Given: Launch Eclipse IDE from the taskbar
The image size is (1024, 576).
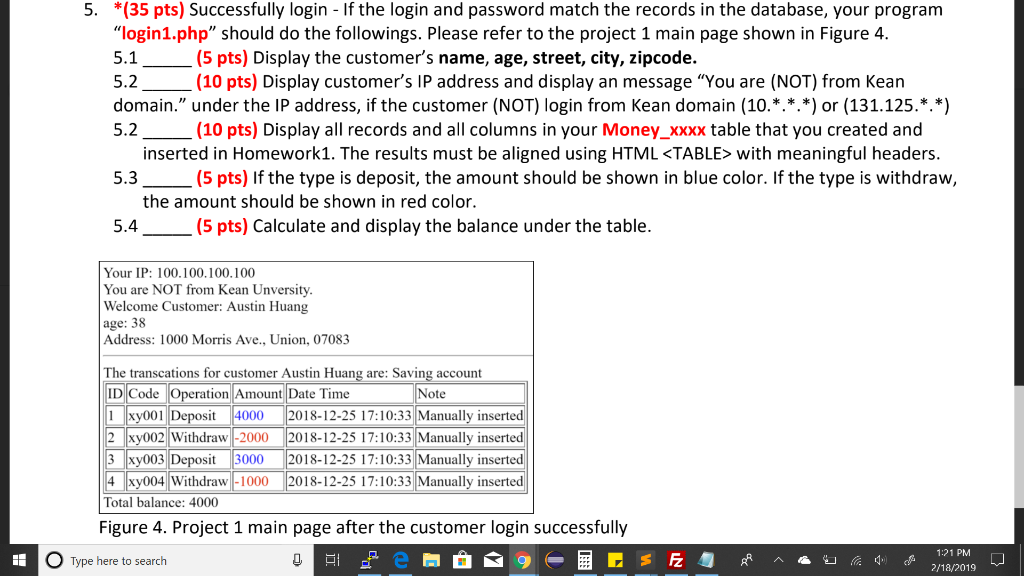Looking at the screenshot, I should click(x=554, y=560).
